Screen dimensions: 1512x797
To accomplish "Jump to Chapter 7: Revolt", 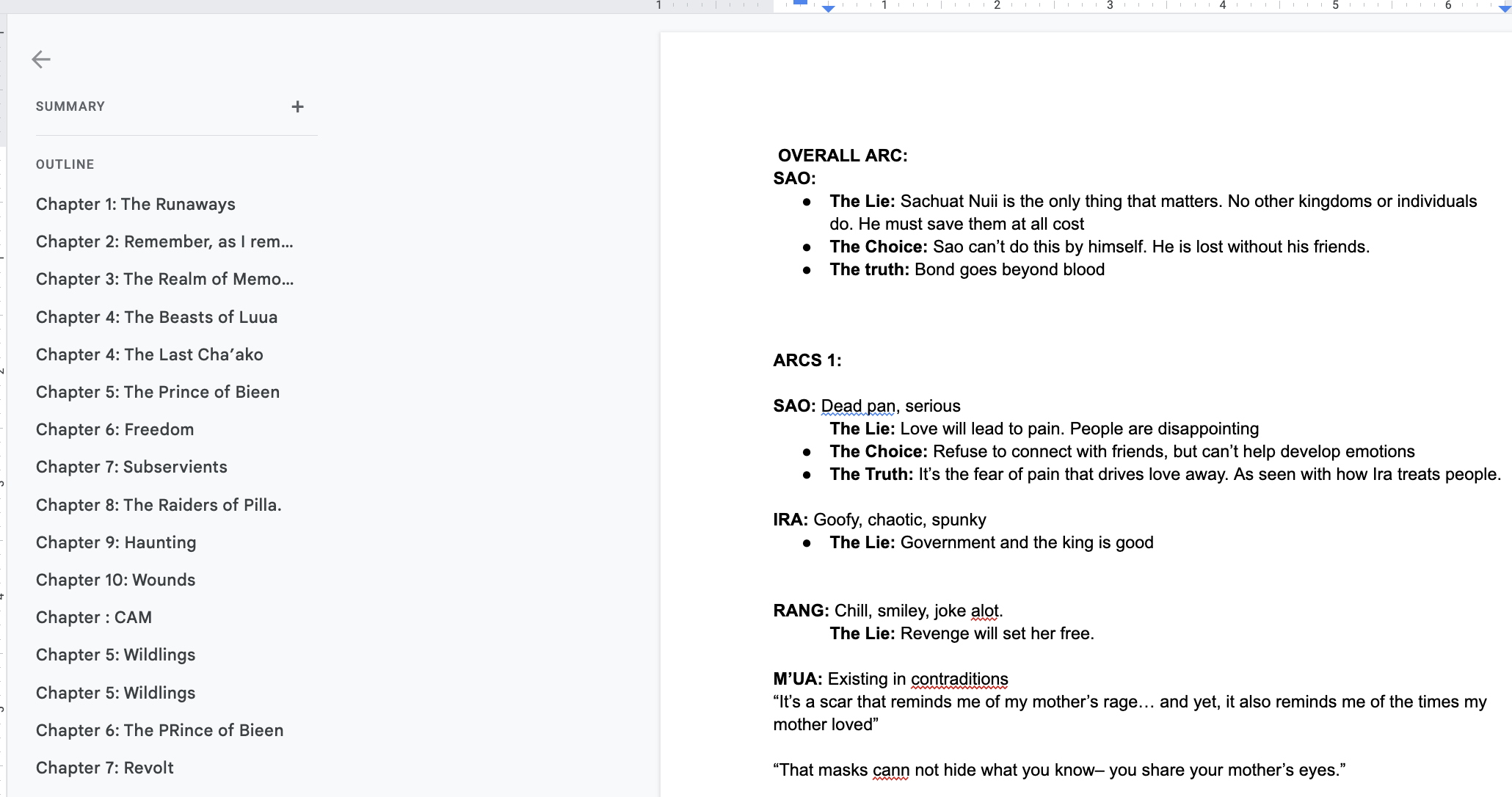I will (105, 768).
